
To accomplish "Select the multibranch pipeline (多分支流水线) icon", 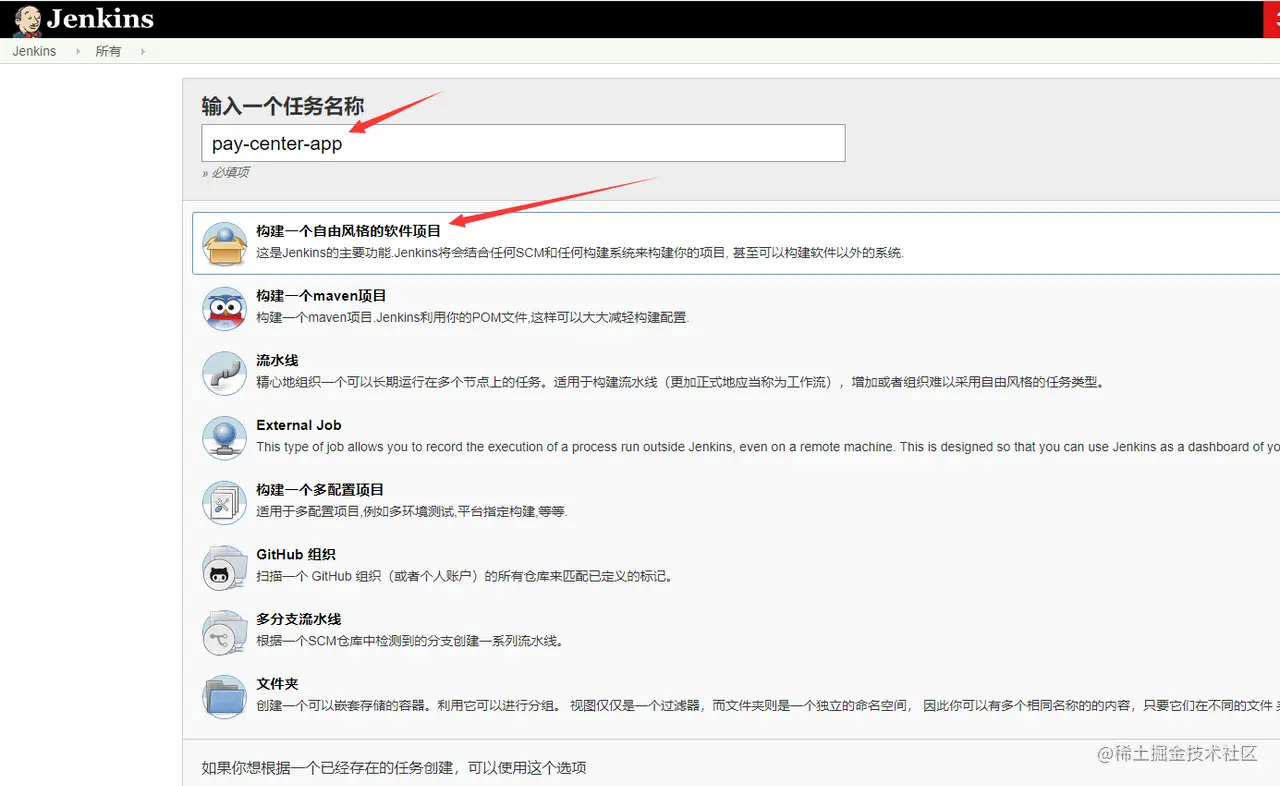I will tap(224, 632).
